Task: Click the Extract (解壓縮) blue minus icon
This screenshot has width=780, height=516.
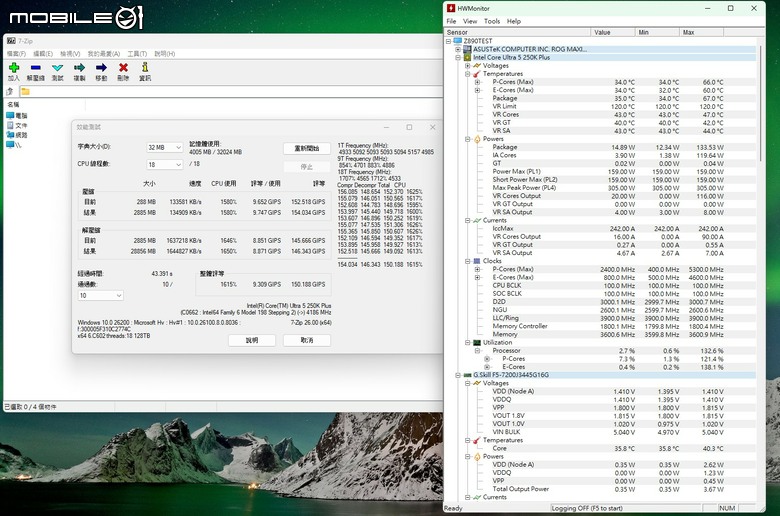Action: (x=35, y=68)
